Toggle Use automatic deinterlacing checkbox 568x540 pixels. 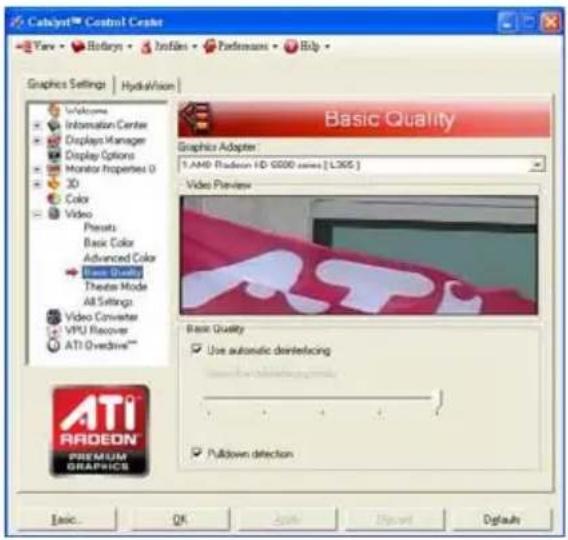point(196,349)
